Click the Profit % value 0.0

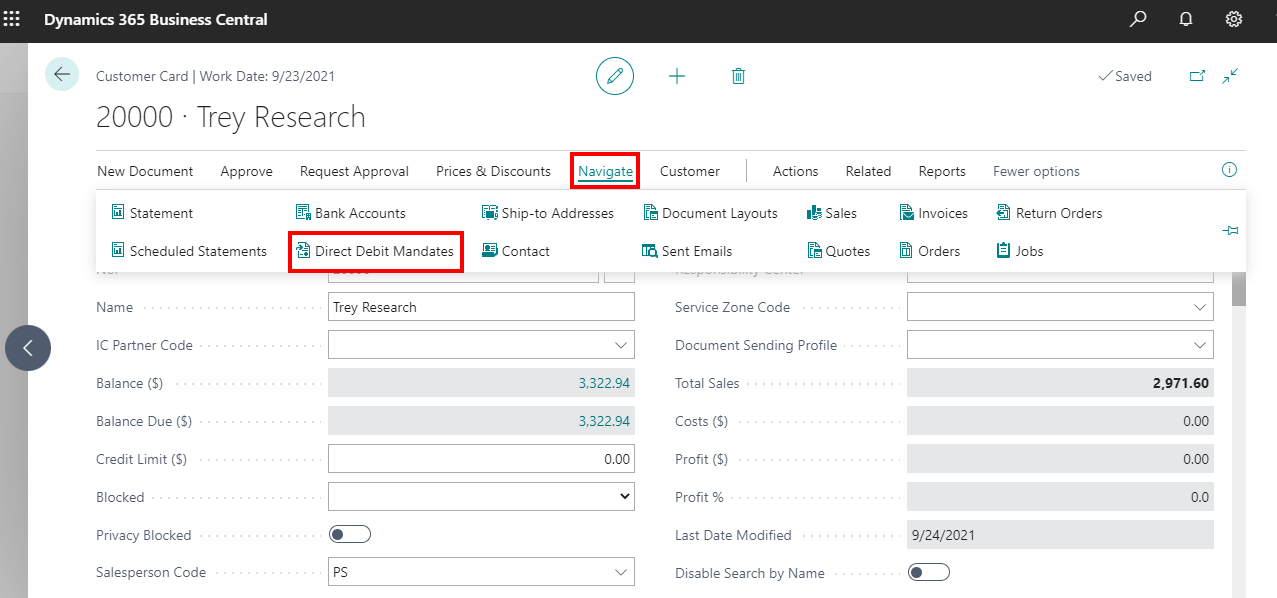[x=1199, y=497]
